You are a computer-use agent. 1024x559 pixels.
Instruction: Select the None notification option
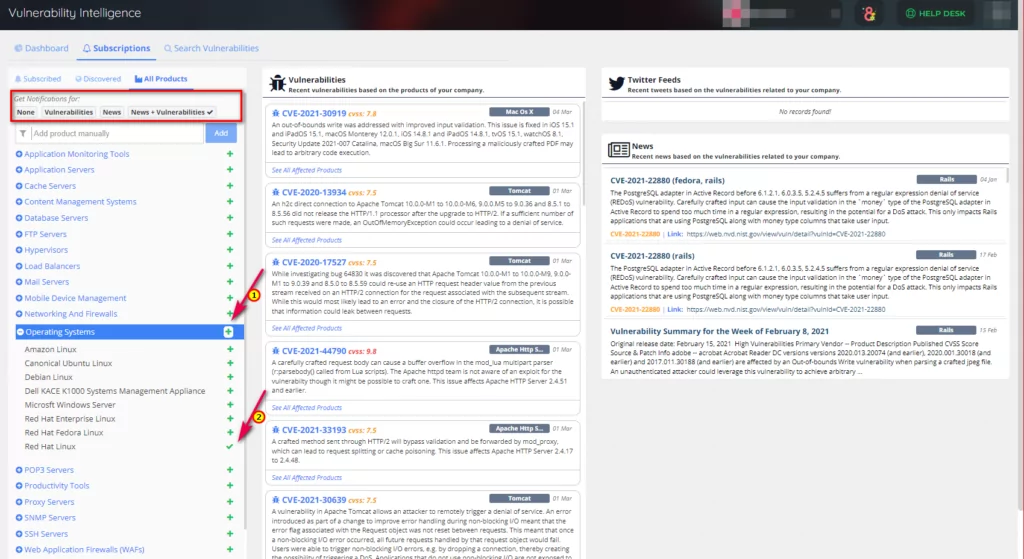[x=25, y=112]
